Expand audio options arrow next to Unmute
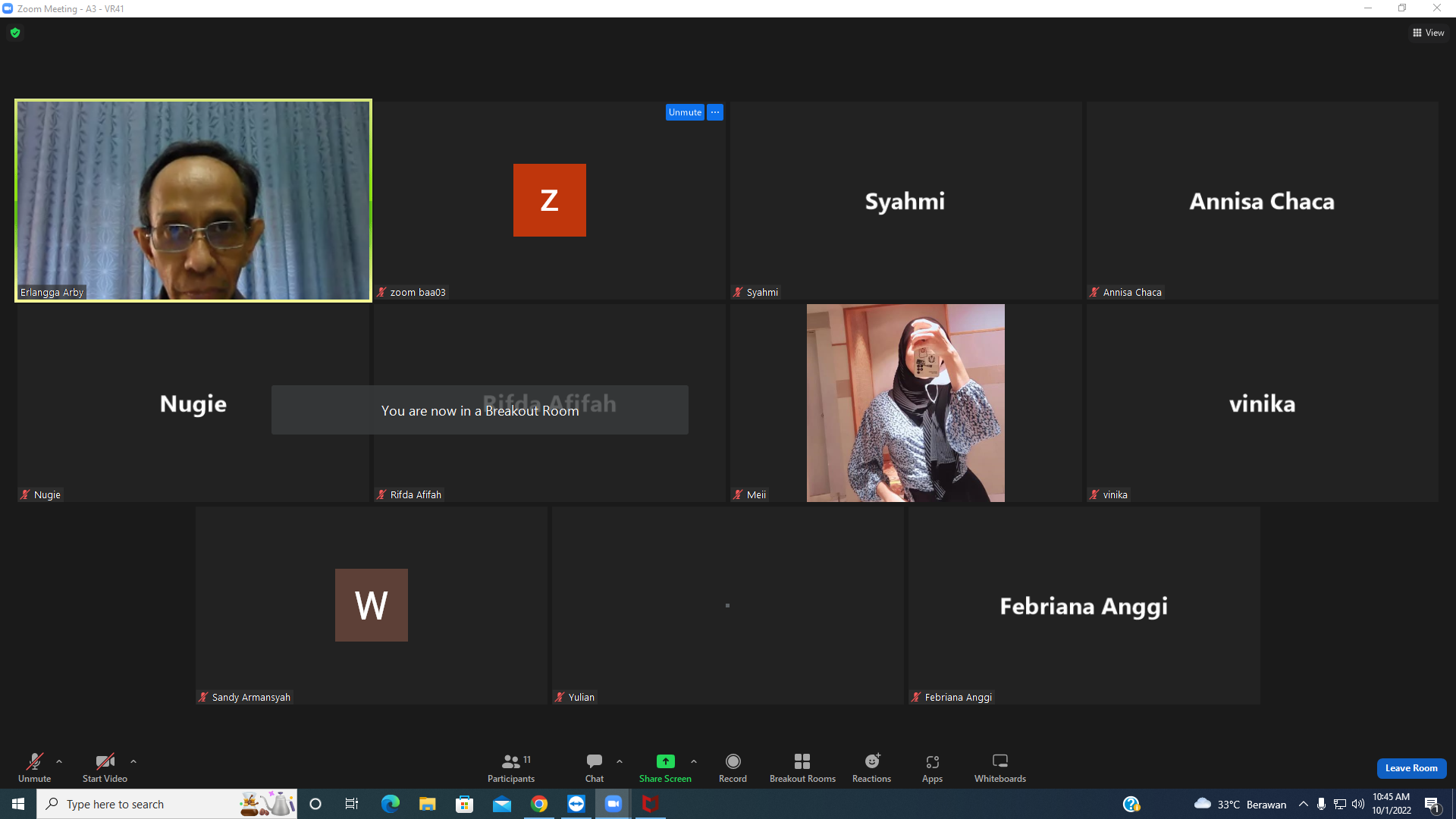Screen dimensions: 1456x819 coord(59,761)
